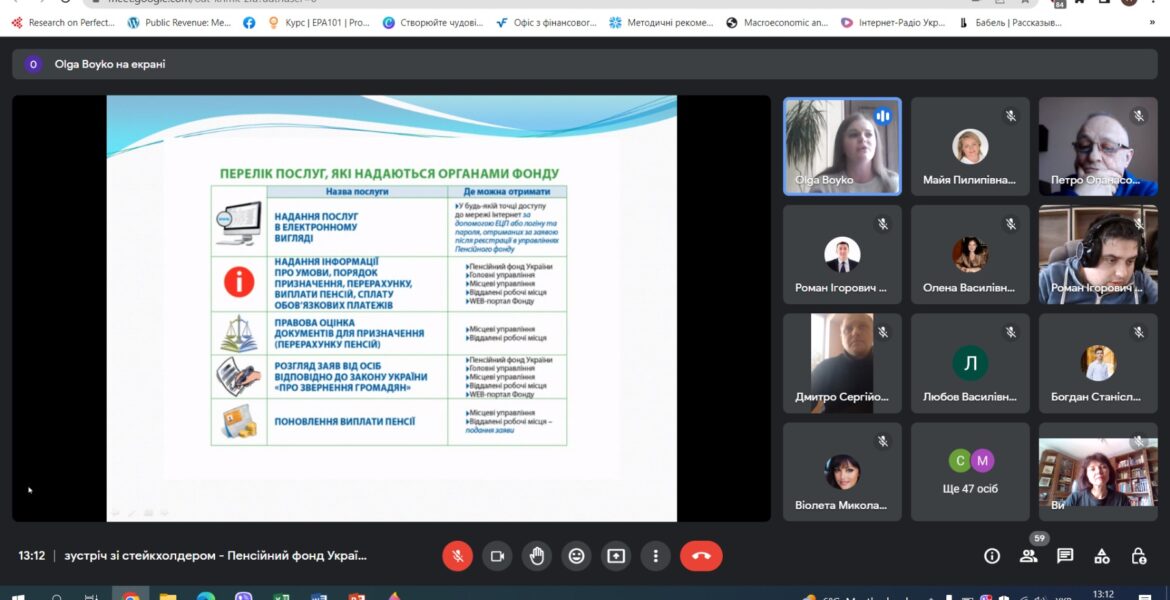The image size is (1170, 600).
Task: Open the Public Revenue: Me... bookmark
Action: 180,22
